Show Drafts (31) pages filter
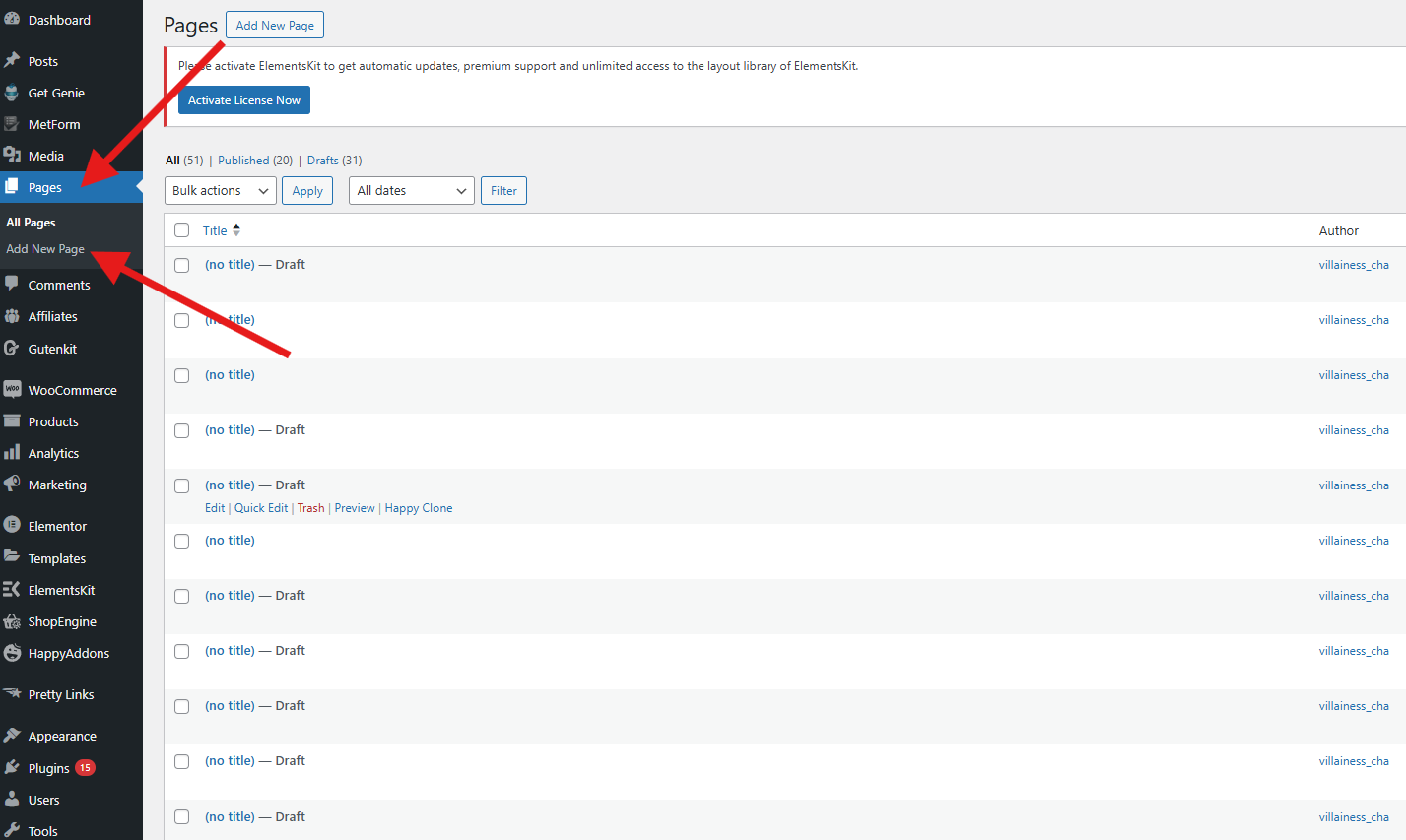 [x=334, y=161]
